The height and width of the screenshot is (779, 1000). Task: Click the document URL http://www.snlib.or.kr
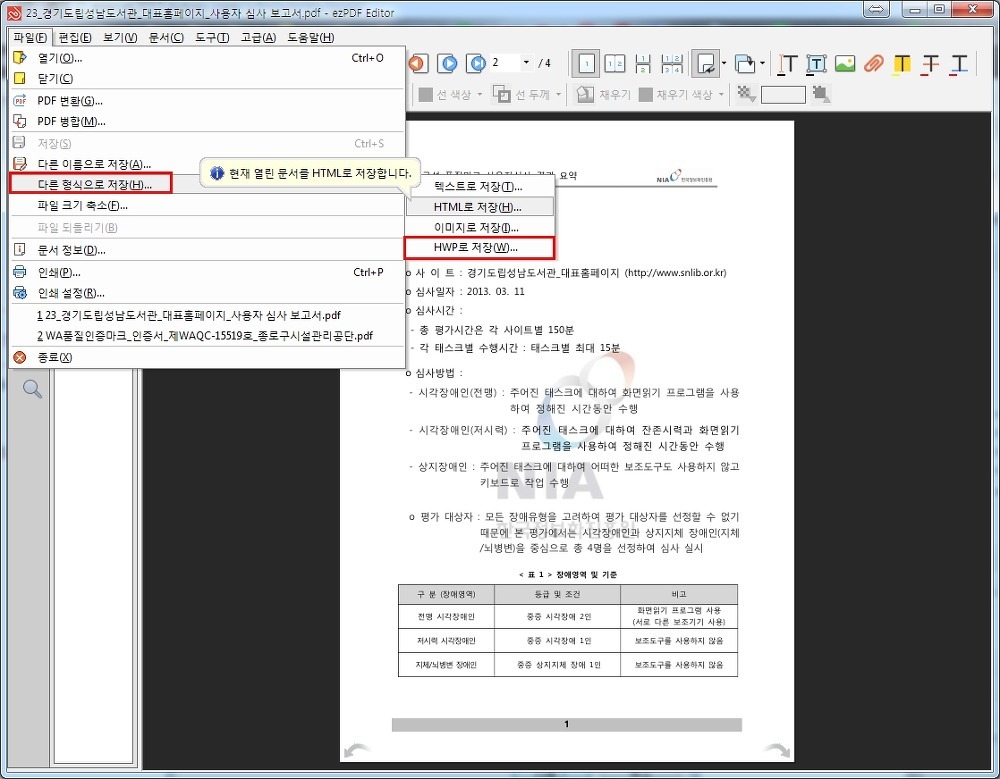click(675, 272)
